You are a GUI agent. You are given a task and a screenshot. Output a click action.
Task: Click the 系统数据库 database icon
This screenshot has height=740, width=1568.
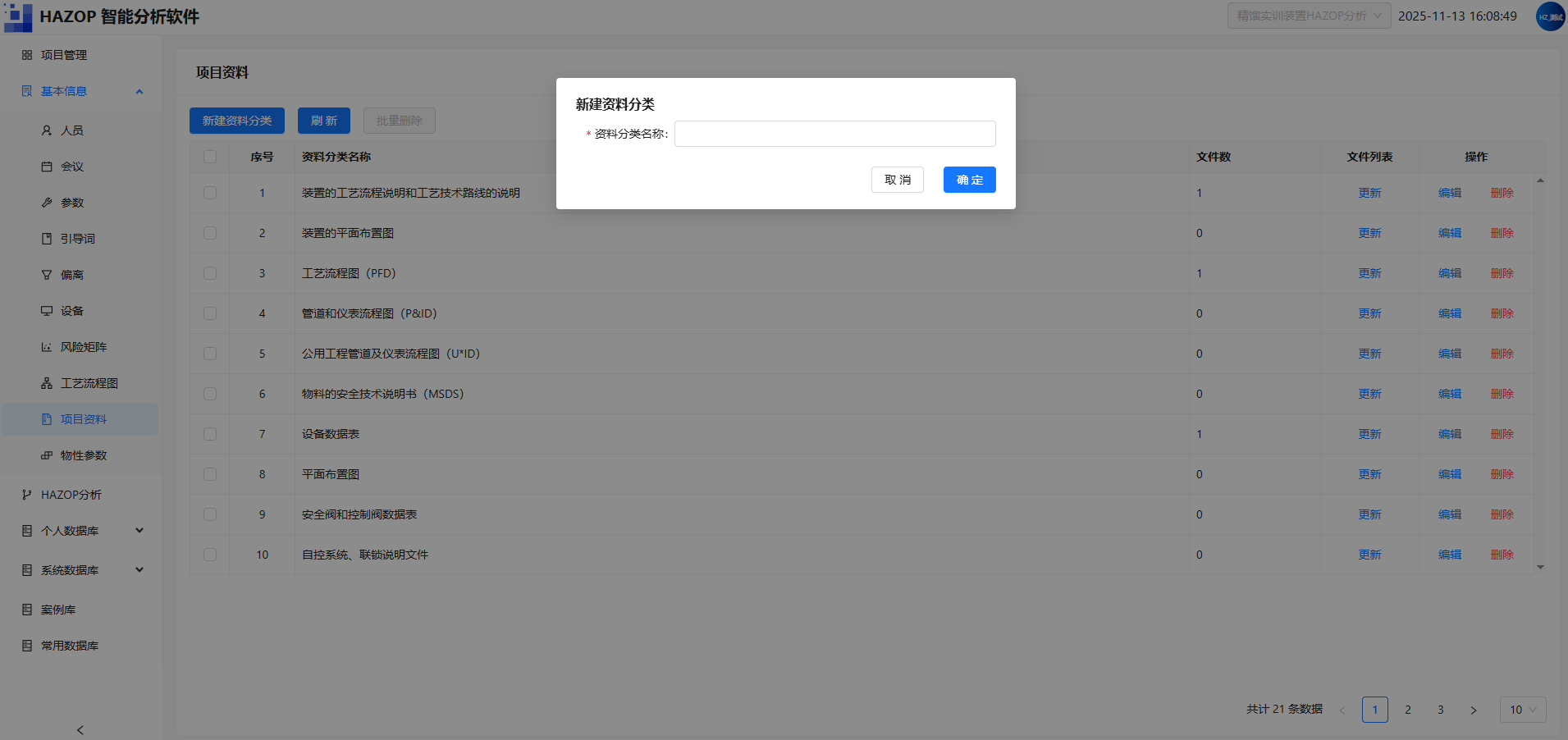27,570
